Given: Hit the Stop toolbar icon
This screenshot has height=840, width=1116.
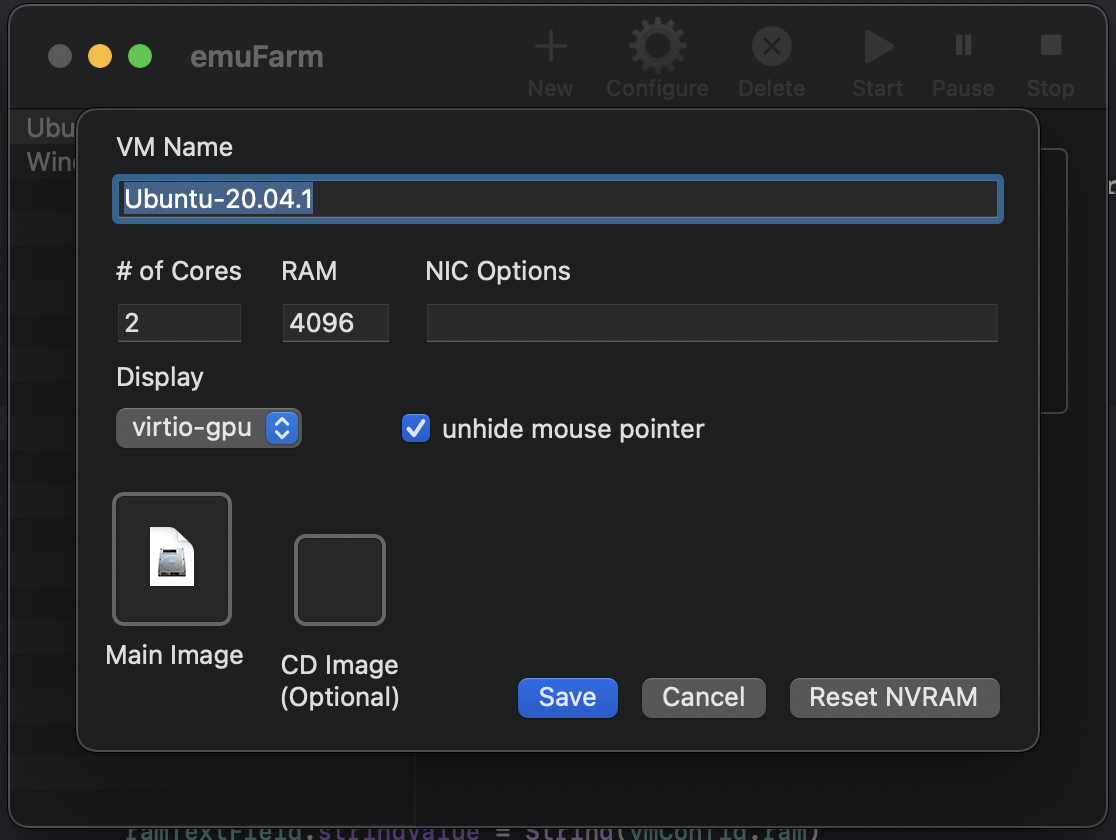Looking at the screenshot, I should point(1050,47).
